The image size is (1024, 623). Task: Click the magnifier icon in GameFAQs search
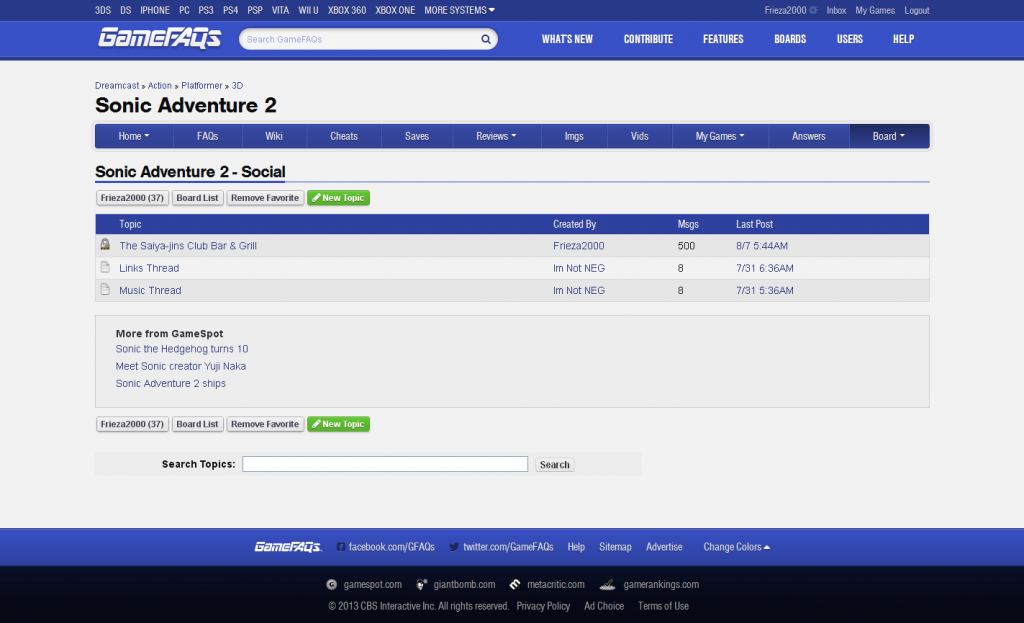[x=486, y=39]
